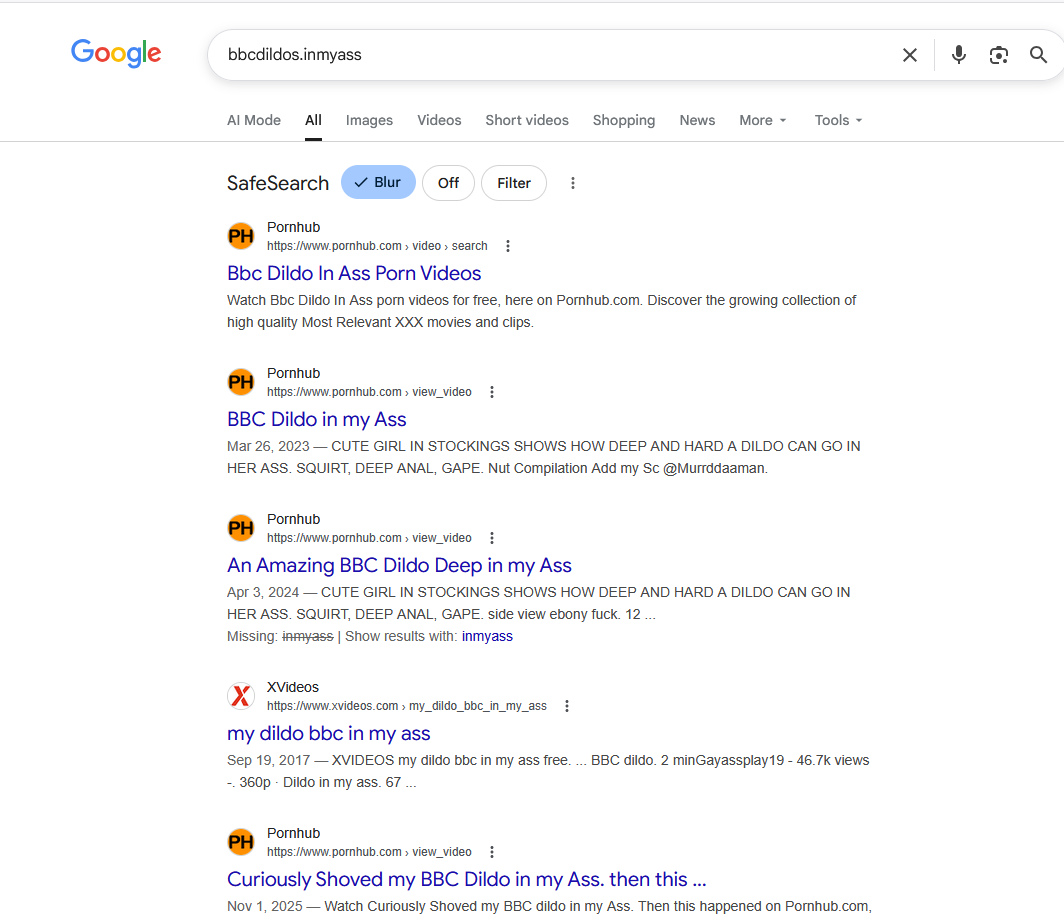
Task: Start voice search with microphone icon
Action: coord(958,54)
